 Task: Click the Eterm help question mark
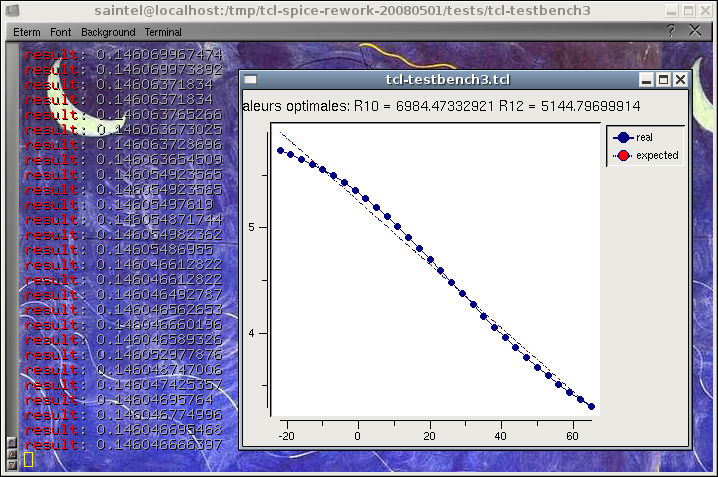click(x=671, y=31)
